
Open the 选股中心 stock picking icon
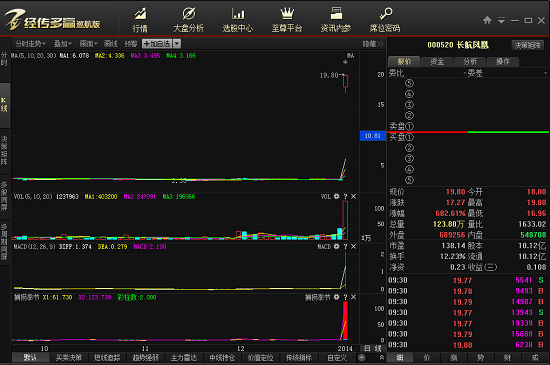coord(238,20)
